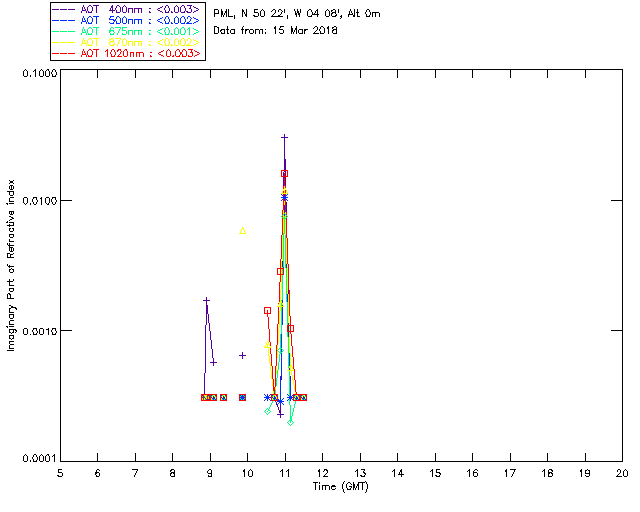640x512 pixels.
Task: Click the AOT 500nm legend entry
Action: [x=126, y=20]
